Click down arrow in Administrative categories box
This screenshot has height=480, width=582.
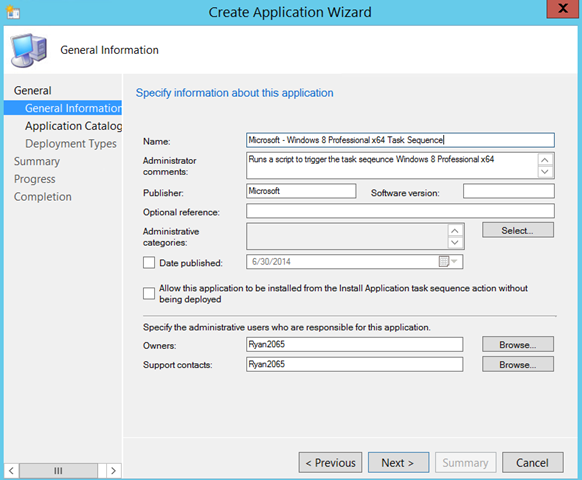455,242
